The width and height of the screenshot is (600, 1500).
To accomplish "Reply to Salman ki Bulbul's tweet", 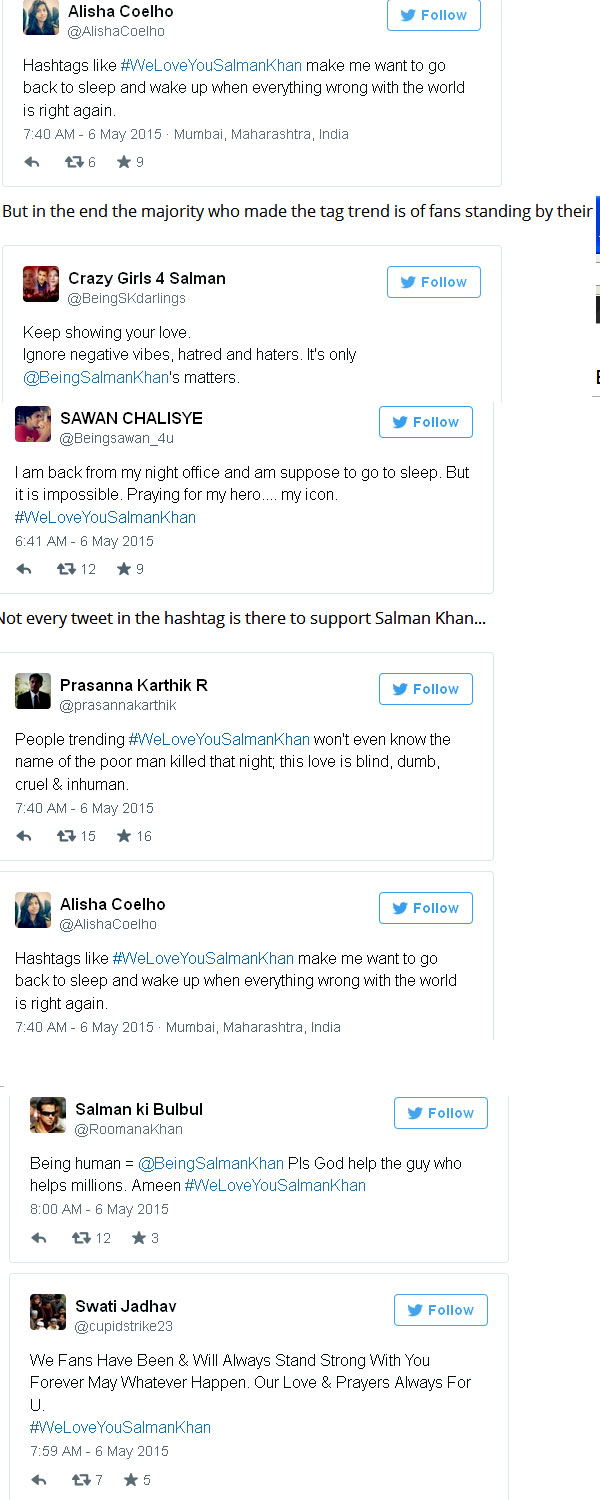I will [x=39, y=1238].
